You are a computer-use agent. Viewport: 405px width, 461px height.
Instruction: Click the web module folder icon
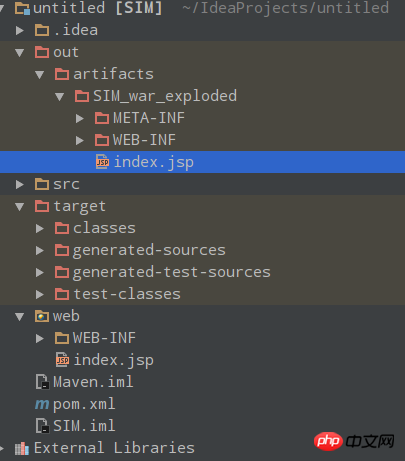coord(42,316)
